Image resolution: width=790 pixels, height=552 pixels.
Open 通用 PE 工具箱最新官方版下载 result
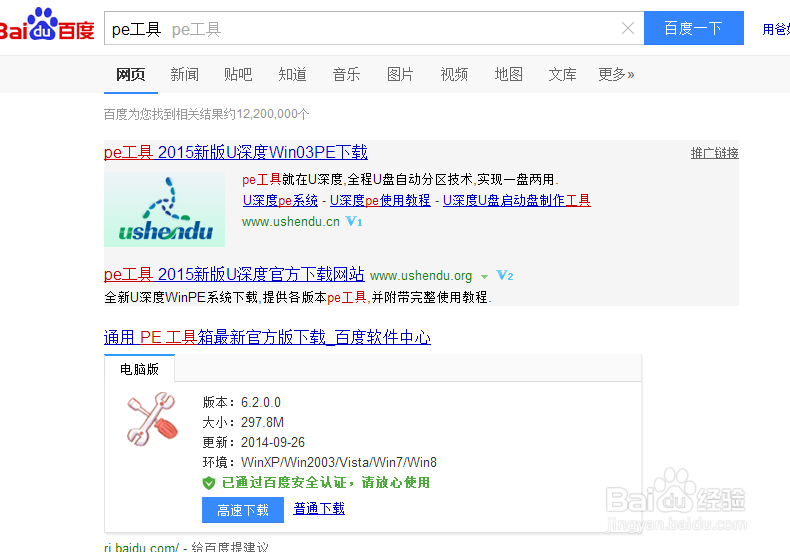tap(268, 337)
